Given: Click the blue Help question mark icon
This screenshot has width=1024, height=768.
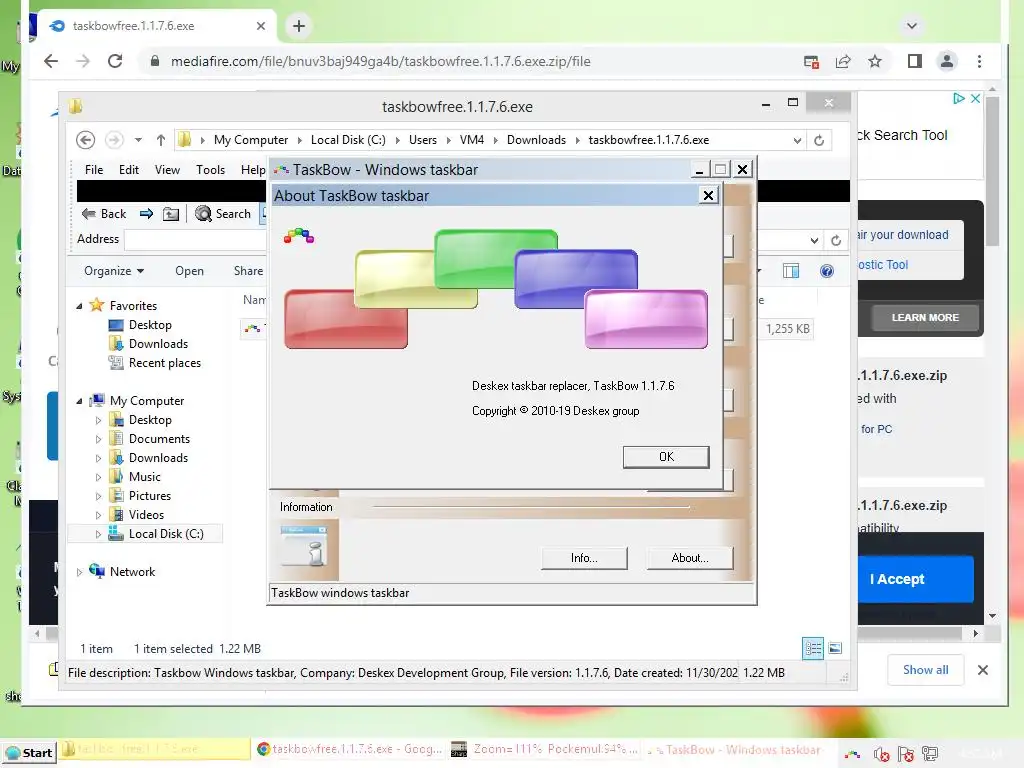Looking at the screenshot, I should coord(827,271).
